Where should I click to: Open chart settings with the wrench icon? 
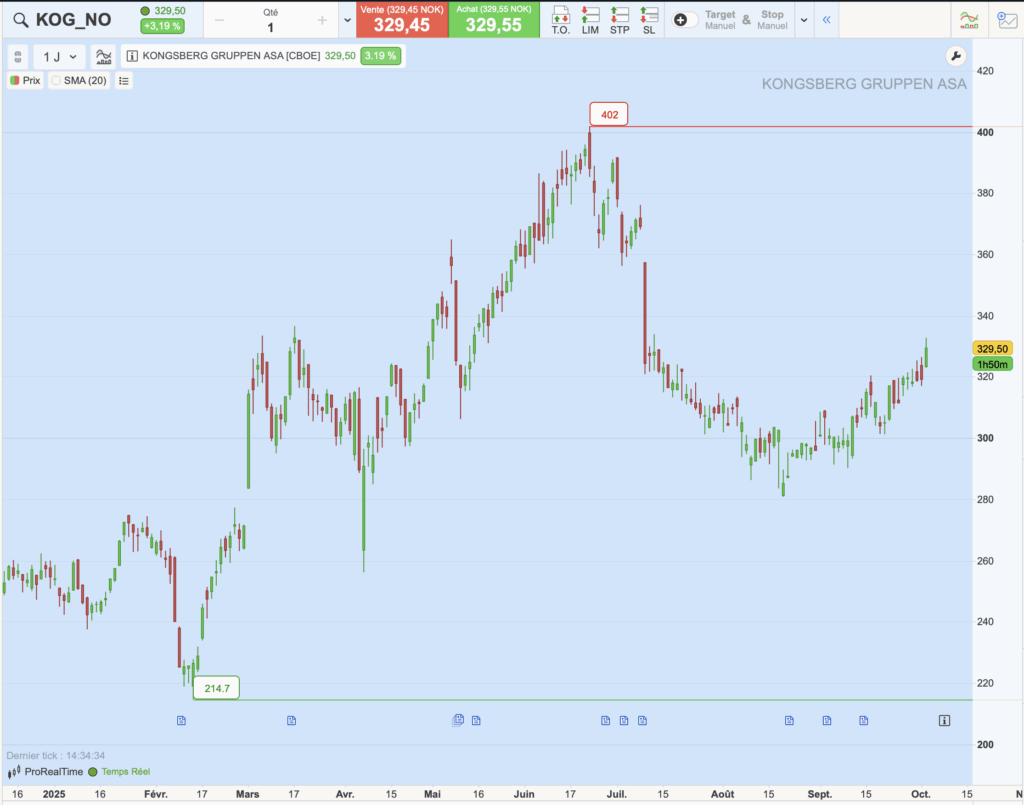pos(954,56)
